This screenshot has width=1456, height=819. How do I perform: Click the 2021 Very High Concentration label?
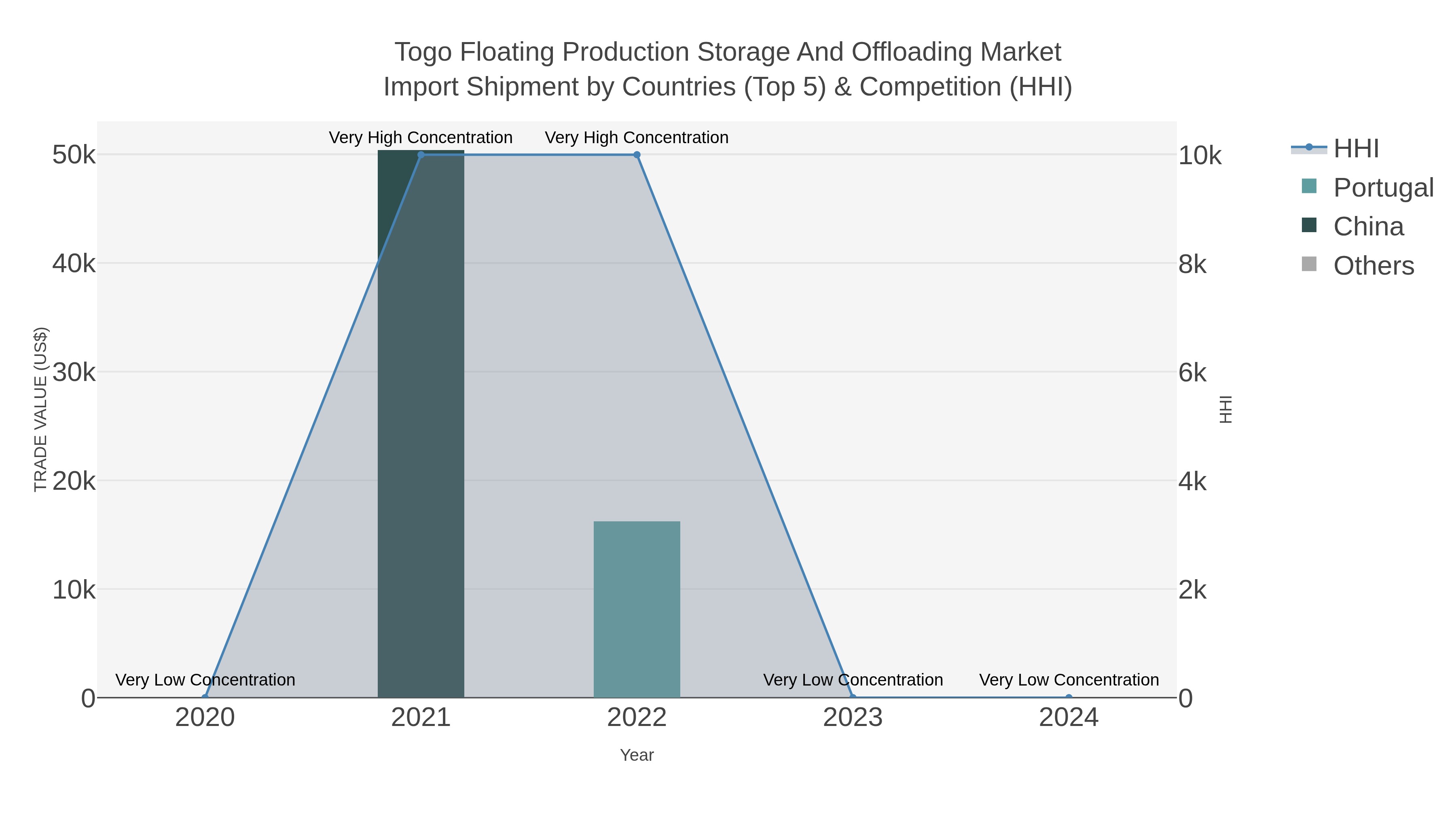(x=421, y=138)
